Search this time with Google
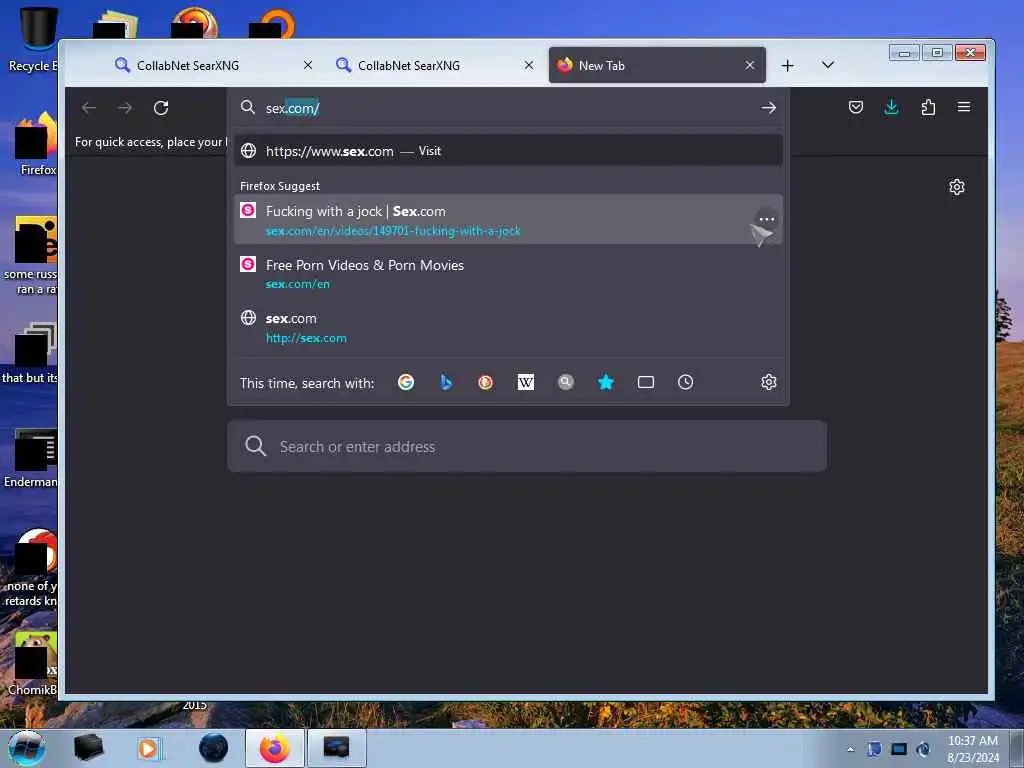The image size is (1024, 768). (406, 382)
